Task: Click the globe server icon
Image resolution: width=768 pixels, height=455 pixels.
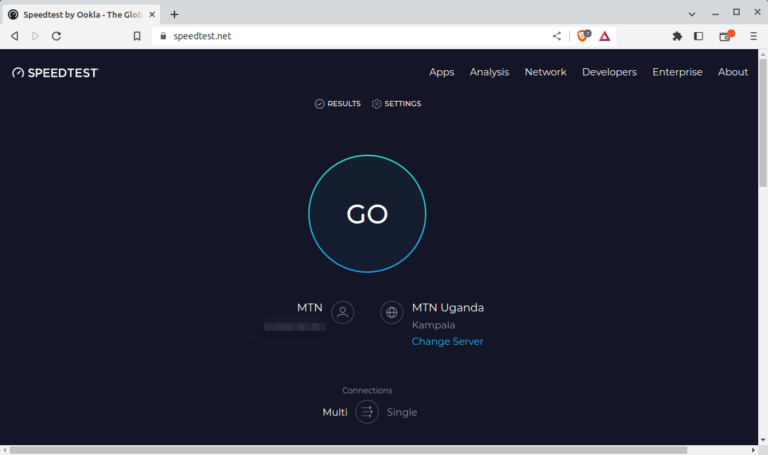Action: 392,312
